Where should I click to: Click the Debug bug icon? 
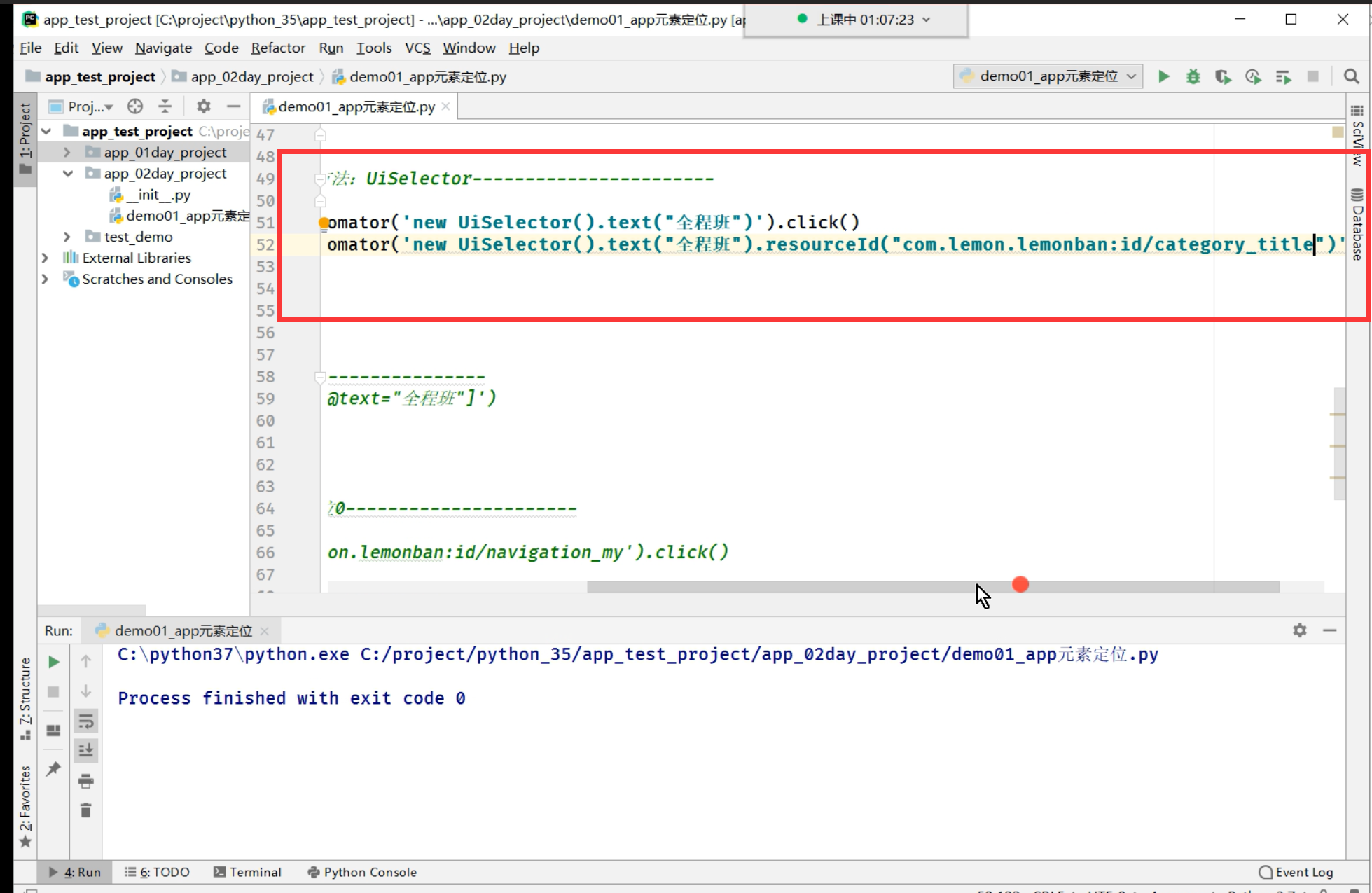(x=1193, y=76)
